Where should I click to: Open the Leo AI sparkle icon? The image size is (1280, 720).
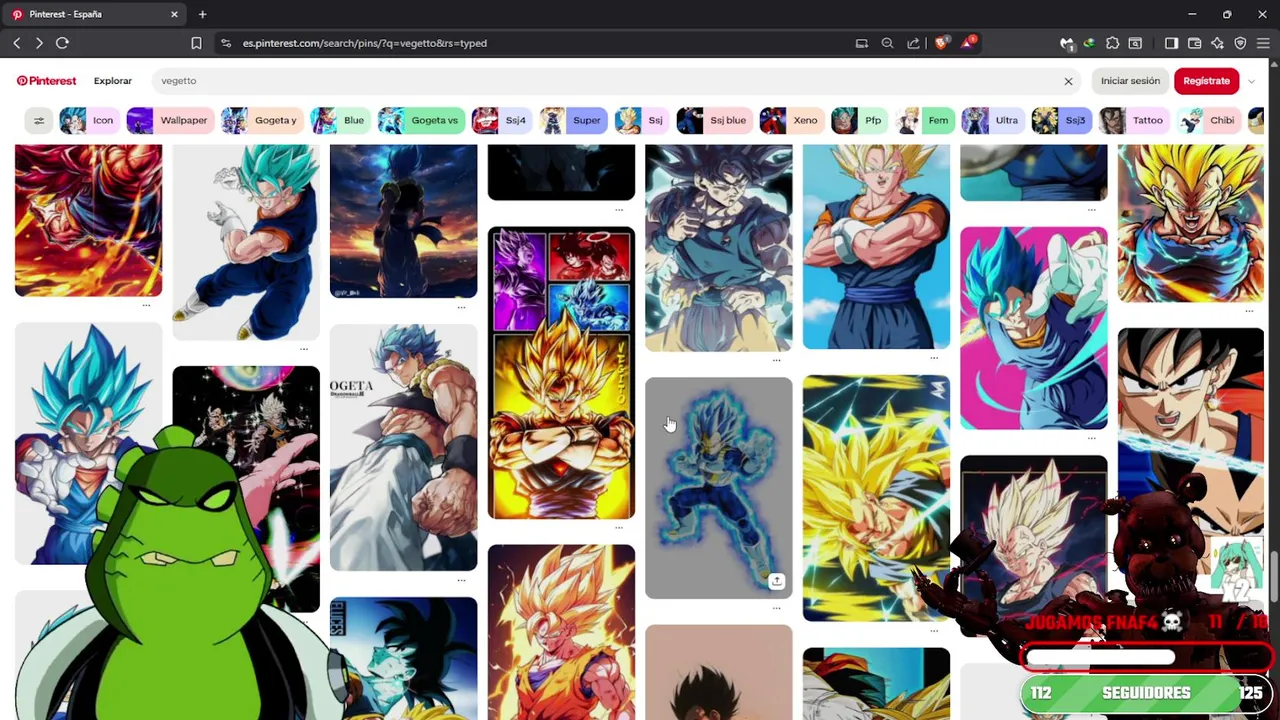coord(1217,43)
